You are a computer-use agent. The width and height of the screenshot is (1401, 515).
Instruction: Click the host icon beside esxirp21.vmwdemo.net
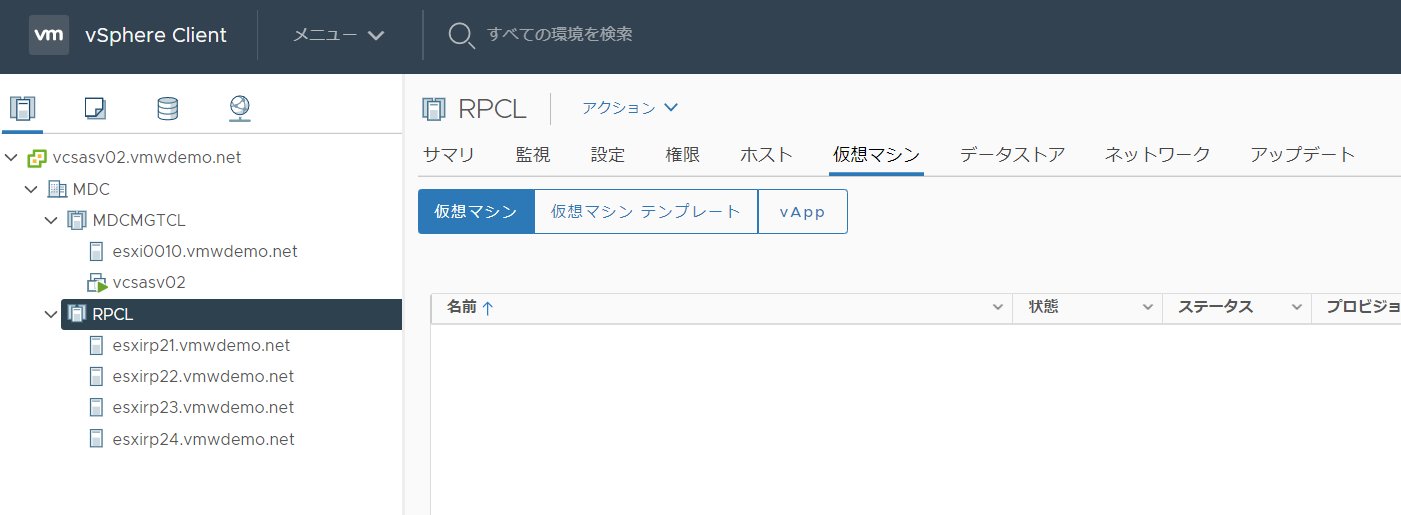[x=97, y=346]
